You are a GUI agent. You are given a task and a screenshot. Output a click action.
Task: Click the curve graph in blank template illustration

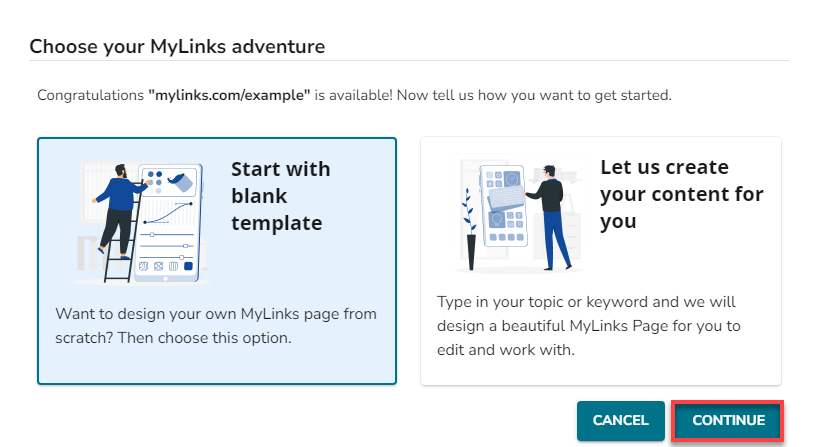point(166,211)
